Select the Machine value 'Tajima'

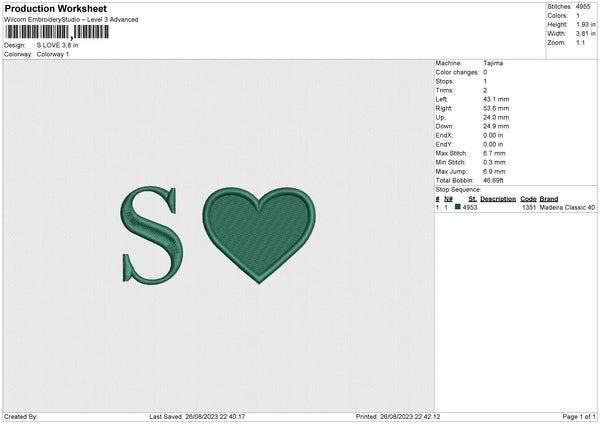tap(493, 63)
